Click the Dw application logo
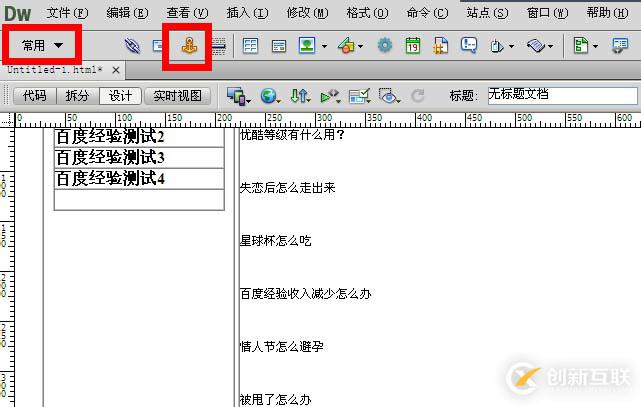This screenshot has width=641, height=407. [18, 13]
